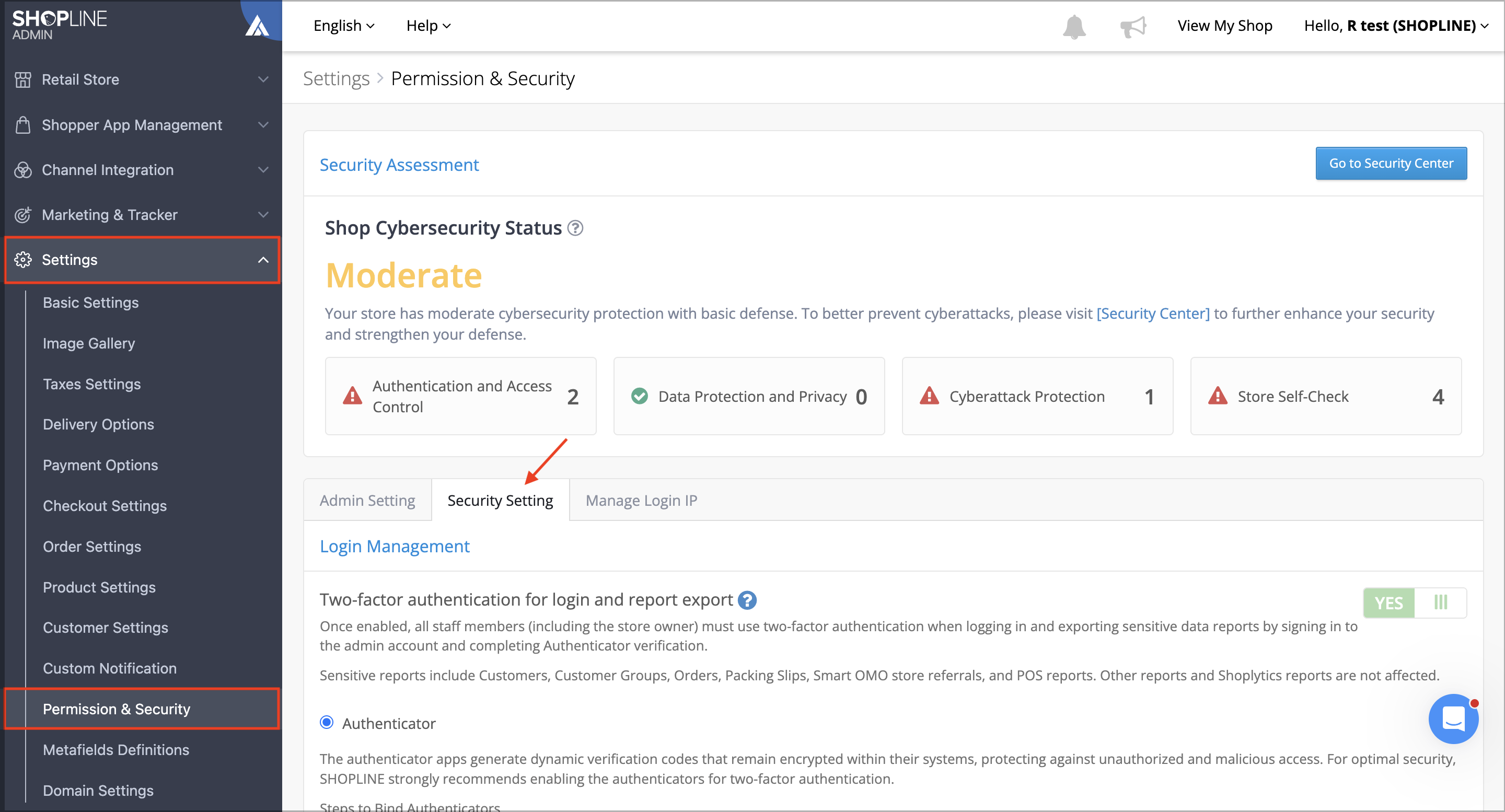Click the Shopper App Management bag icon

pyautogui.click(x=23, y=125)
